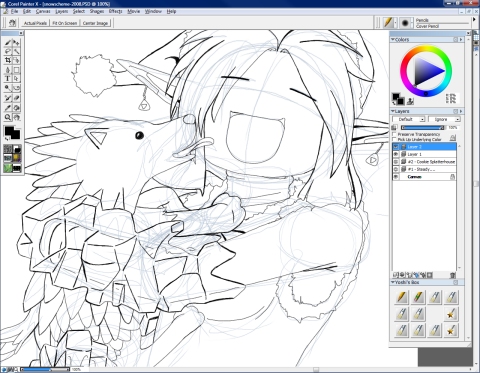
Task: Open the brush variant dropdown arrow
Action: 412,23
